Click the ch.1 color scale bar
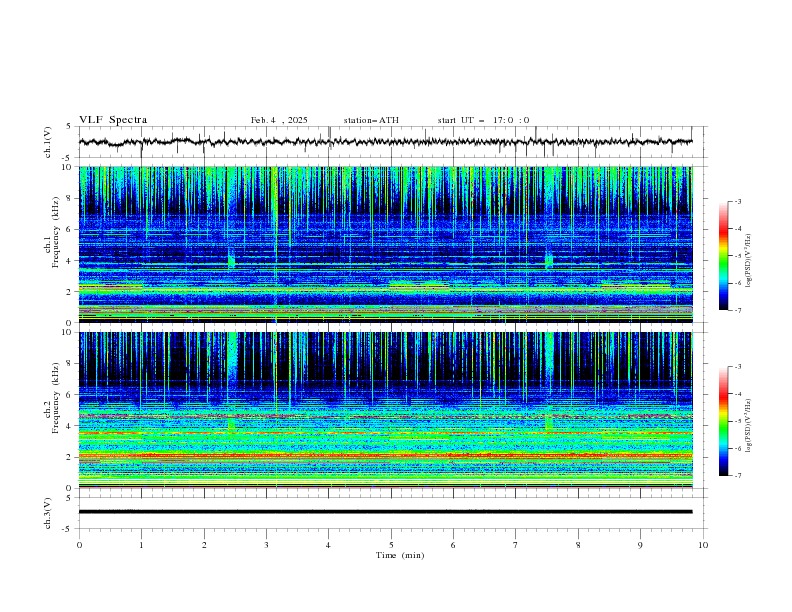The width and height of the screenshot is (792, 612). click(x=723, y=256)
